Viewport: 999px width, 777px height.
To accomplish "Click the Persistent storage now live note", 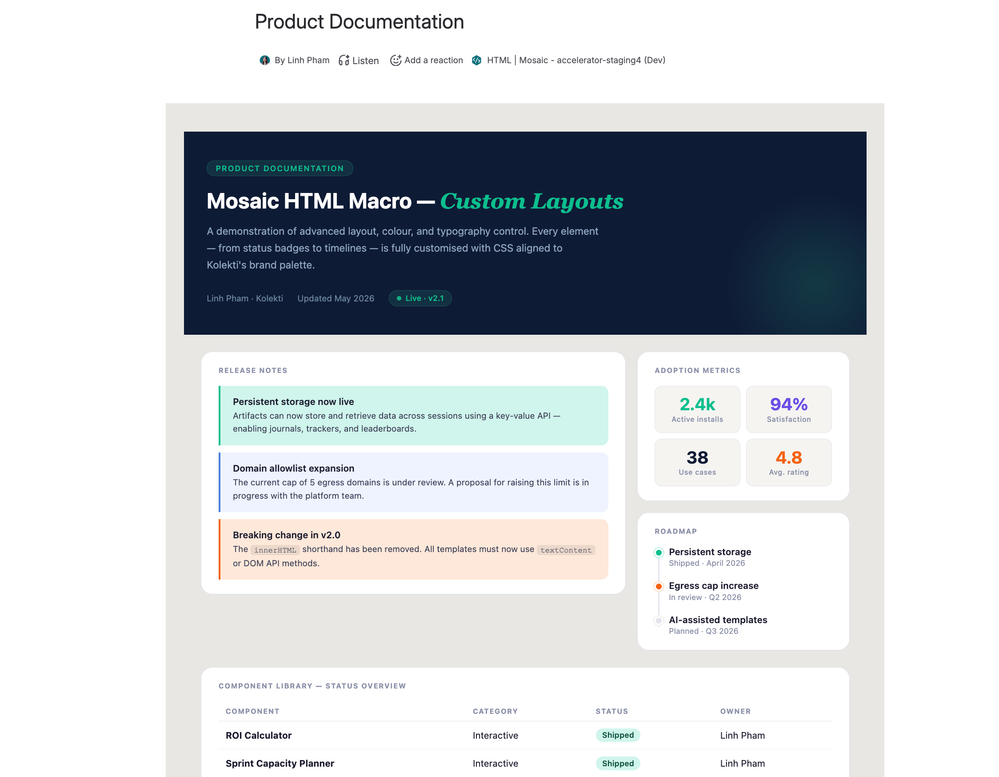I will coord(413,415).
